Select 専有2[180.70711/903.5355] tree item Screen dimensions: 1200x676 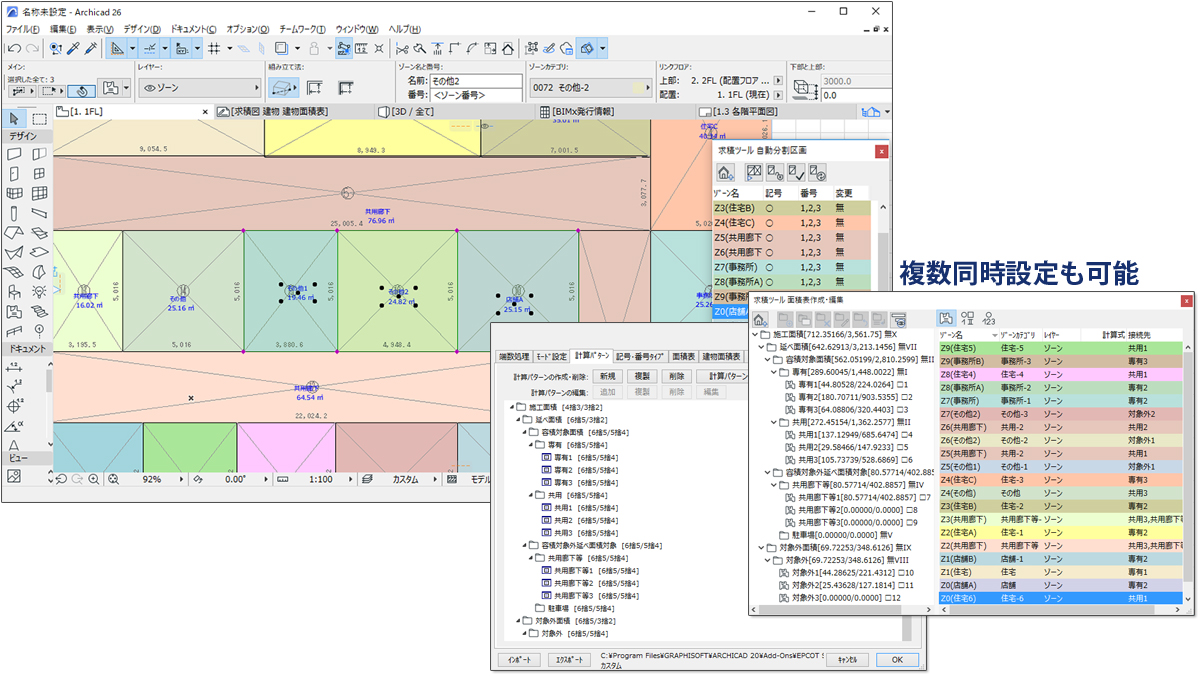click(x=849, y=397)
